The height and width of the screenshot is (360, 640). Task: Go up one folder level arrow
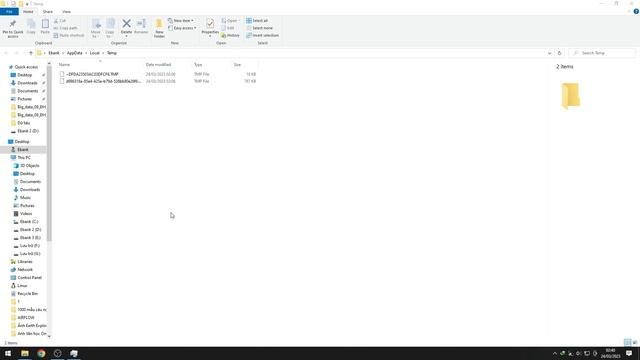pos(31,53)
